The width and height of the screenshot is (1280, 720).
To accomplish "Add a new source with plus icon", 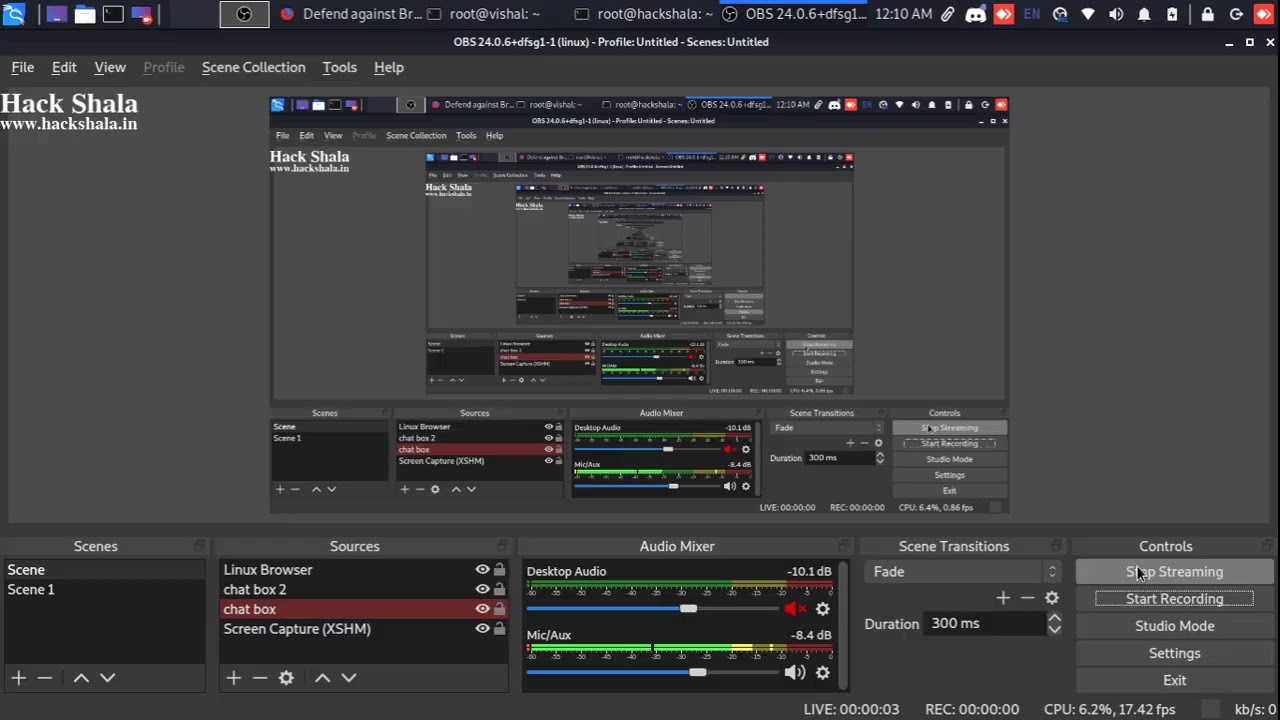I will 233,678.
